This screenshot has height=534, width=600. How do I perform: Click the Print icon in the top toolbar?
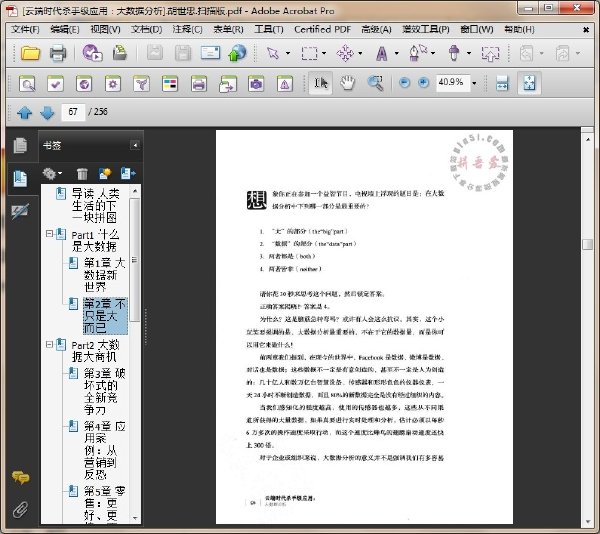click(58, 53)
